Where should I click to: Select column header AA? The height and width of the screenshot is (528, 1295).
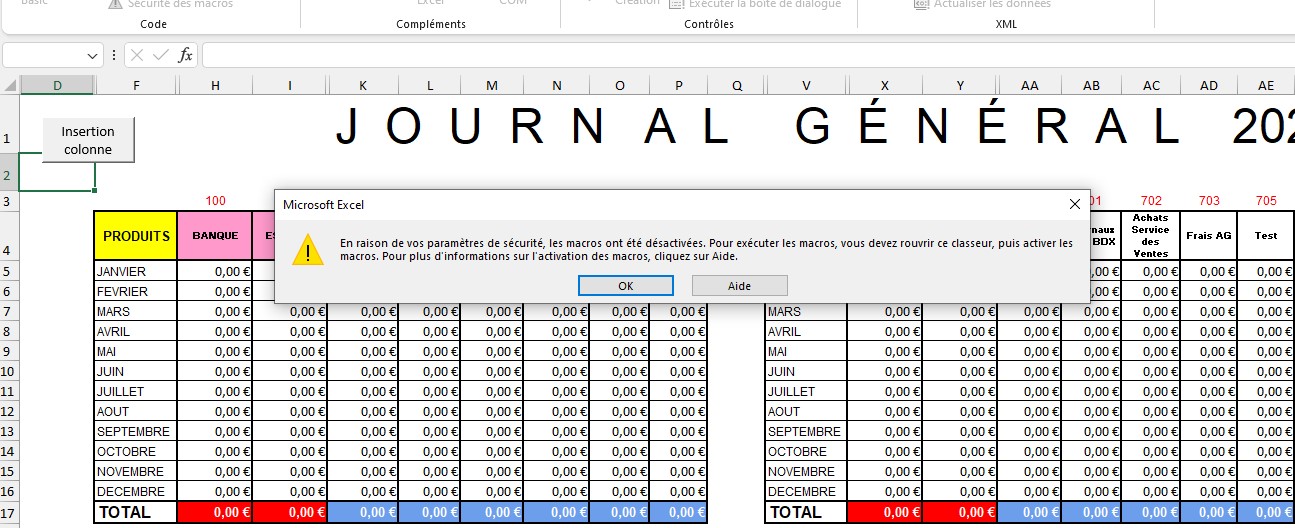(x=1029, y=86)
